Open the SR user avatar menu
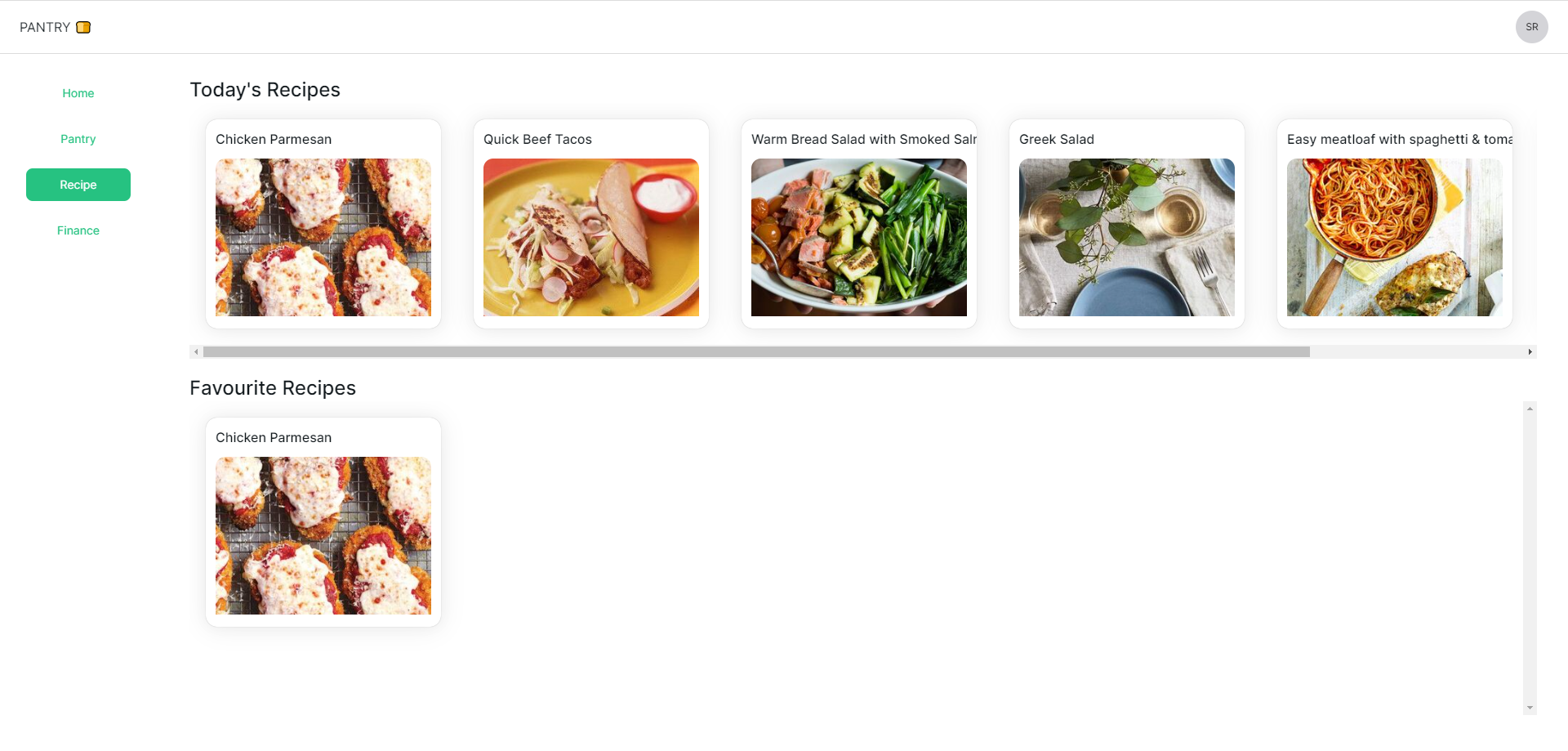 tap(1531, 27)
